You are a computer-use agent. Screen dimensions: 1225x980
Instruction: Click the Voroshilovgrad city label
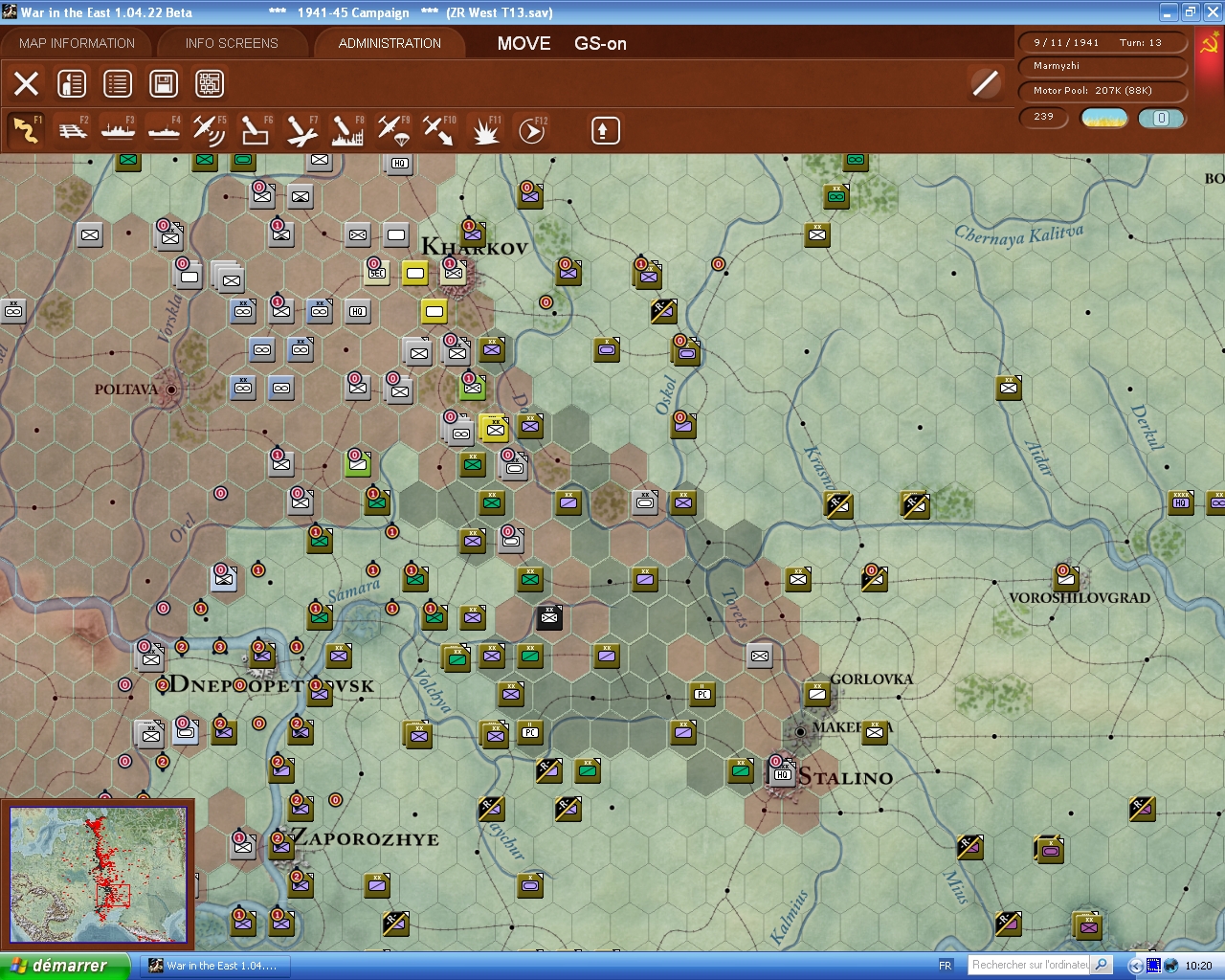tap(1080, 598)
